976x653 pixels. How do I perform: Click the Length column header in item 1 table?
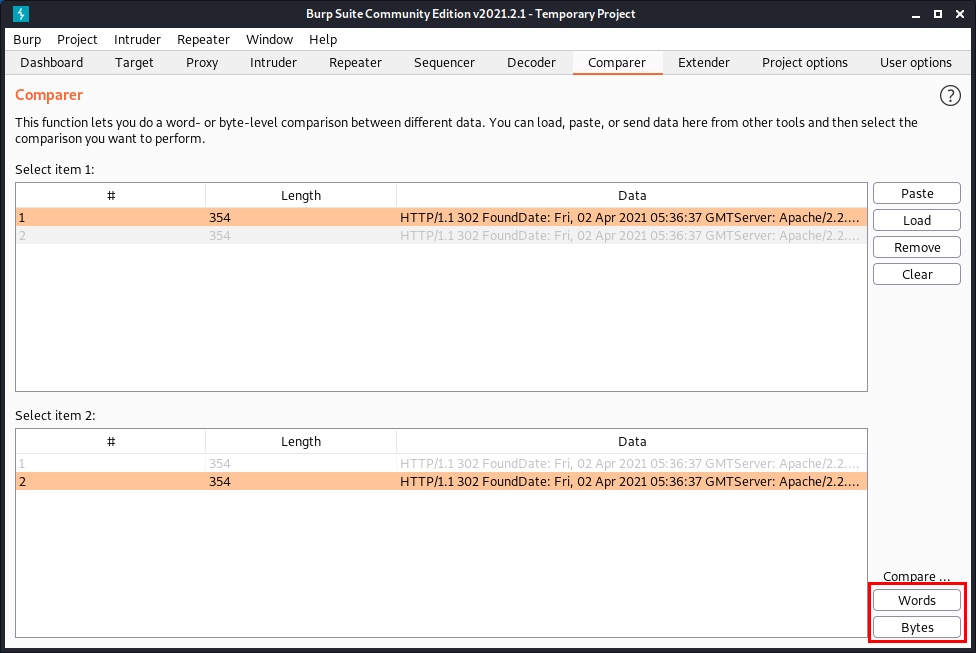click(x=301, y=195)
